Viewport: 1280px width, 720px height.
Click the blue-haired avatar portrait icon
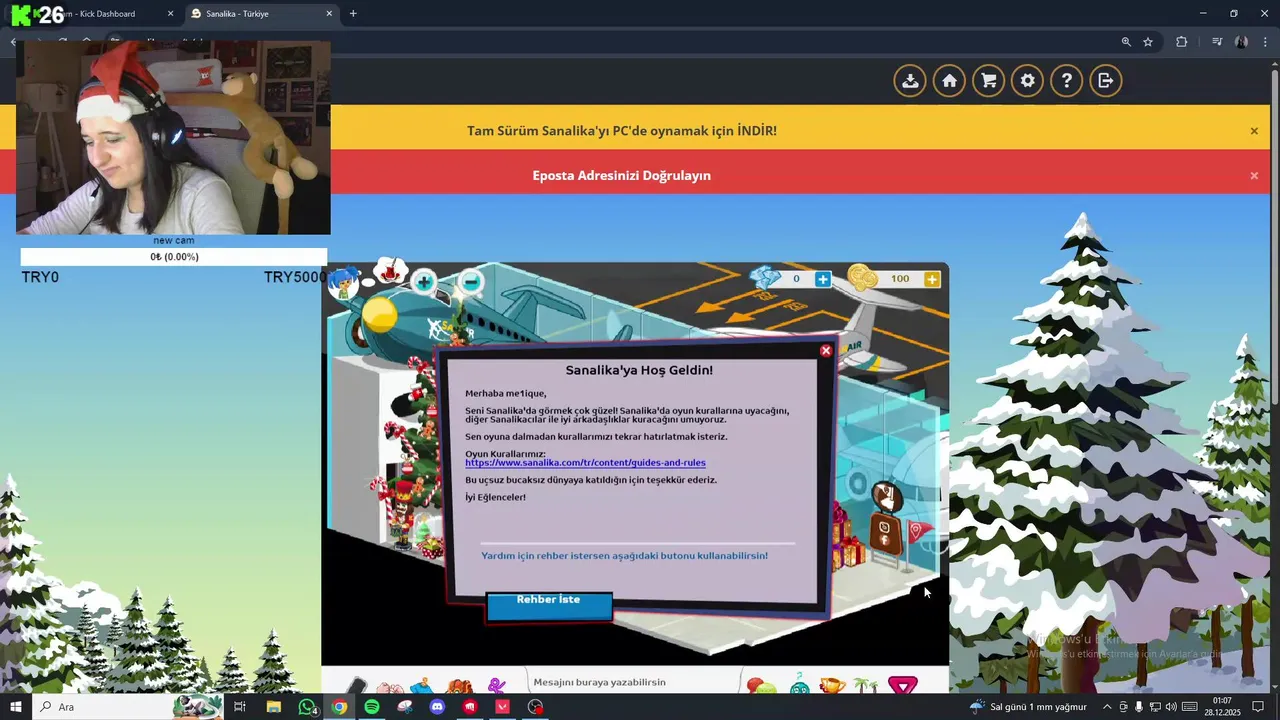345,283
